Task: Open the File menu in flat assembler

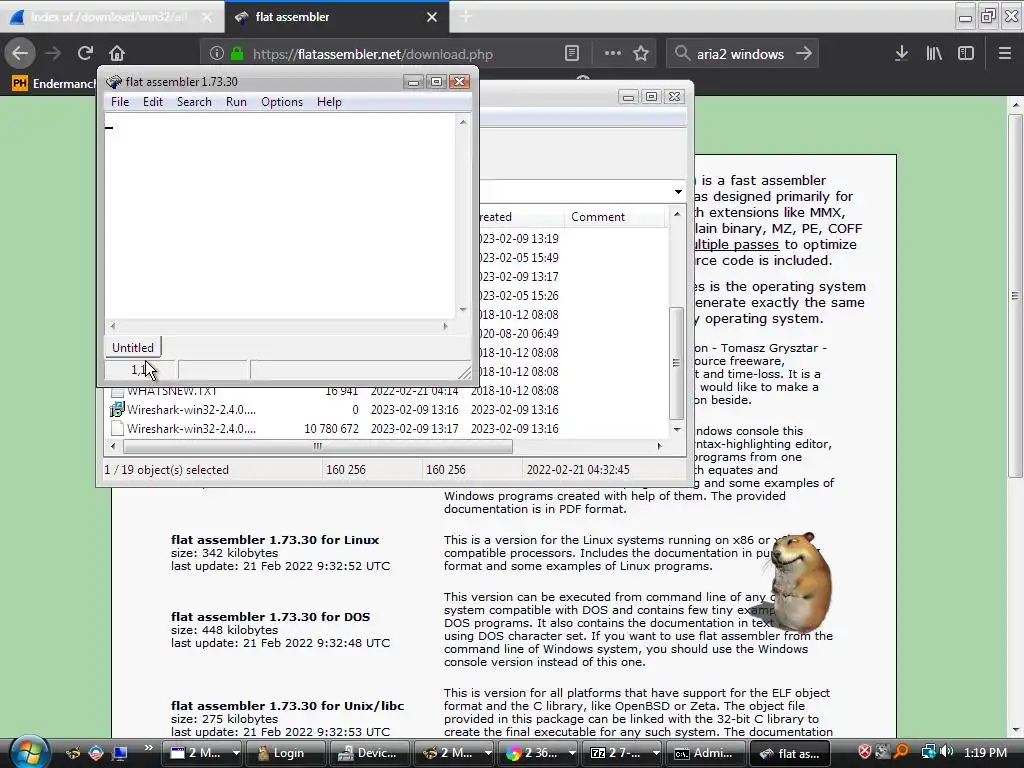Action: (120, 102)
